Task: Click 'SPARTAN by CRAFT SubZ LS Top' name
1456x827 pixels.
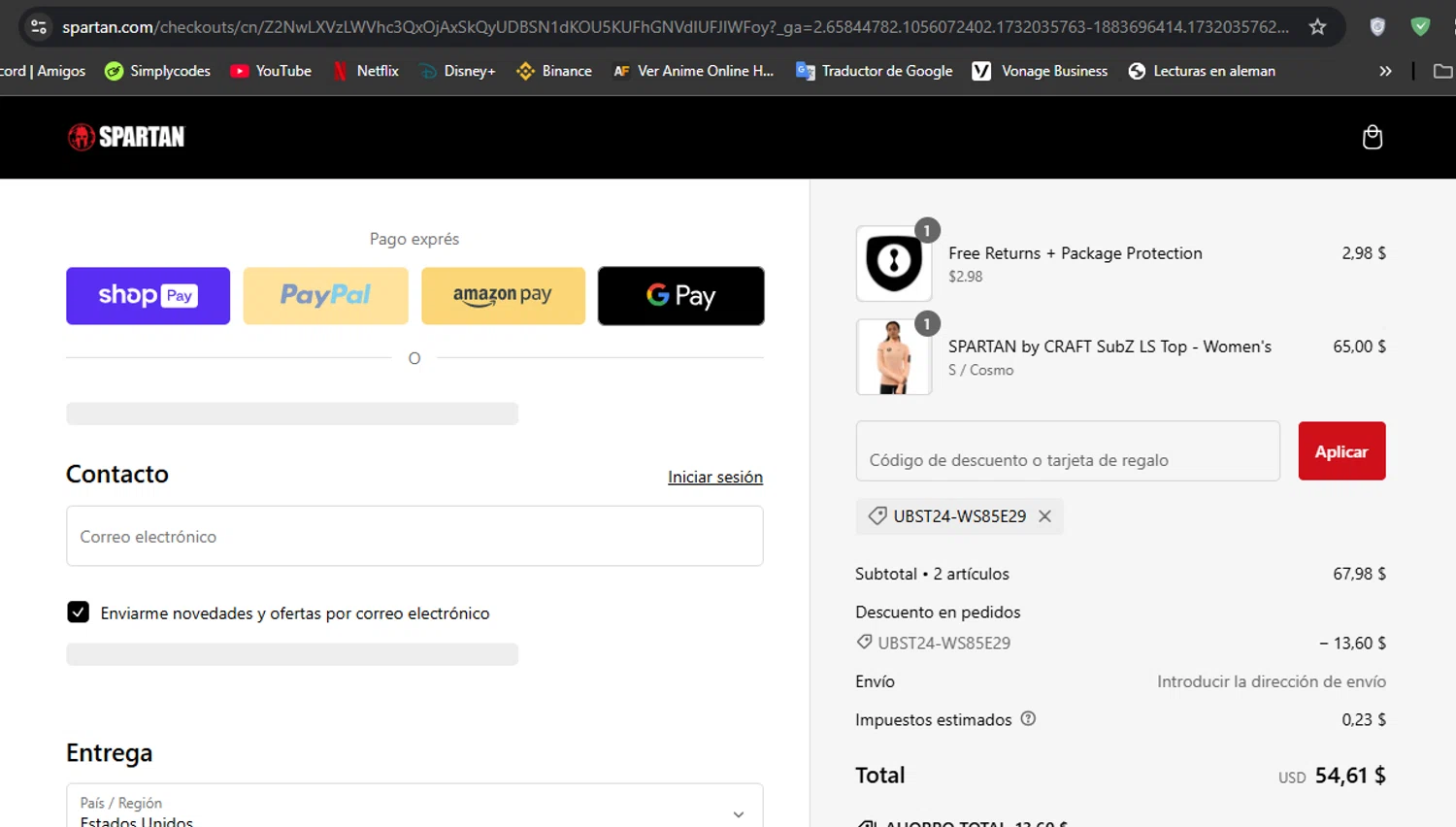Action: coord(1109,347)
